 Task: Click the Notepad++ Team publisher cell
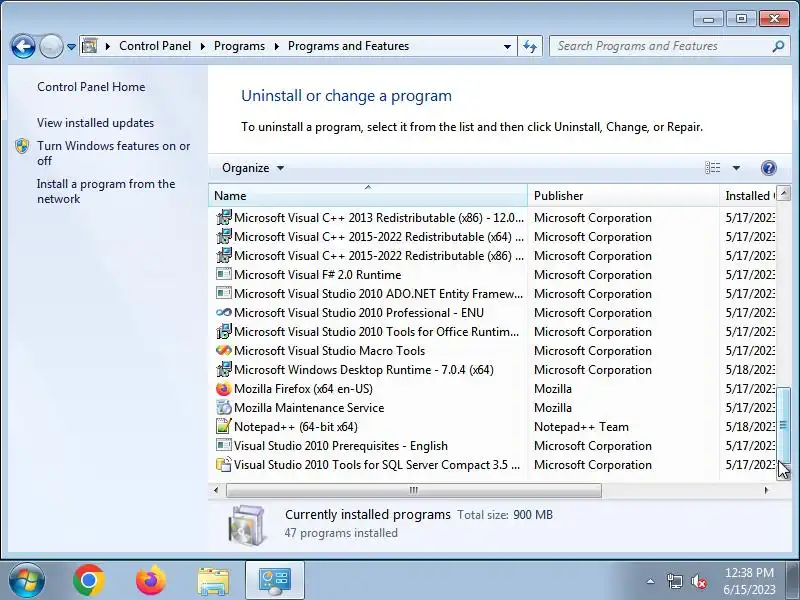(581, 427)
